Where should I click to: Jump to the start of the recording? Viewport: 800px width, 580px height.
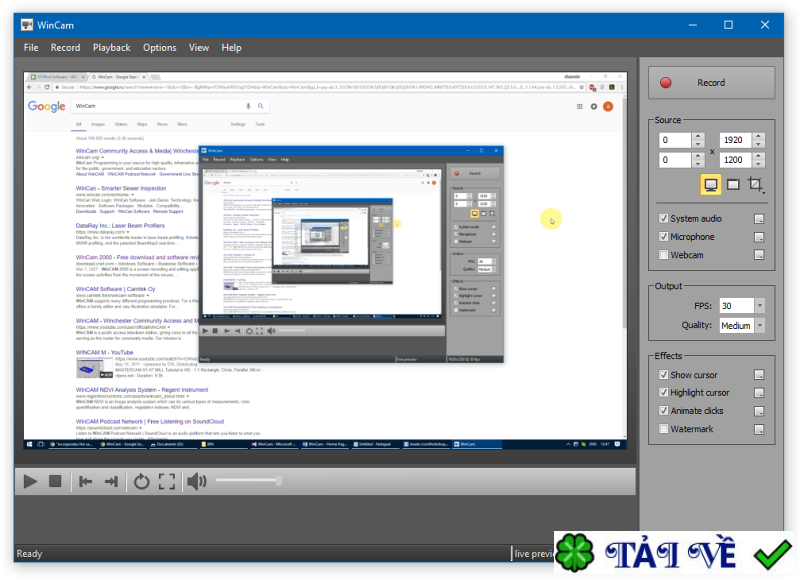point(85,481)
